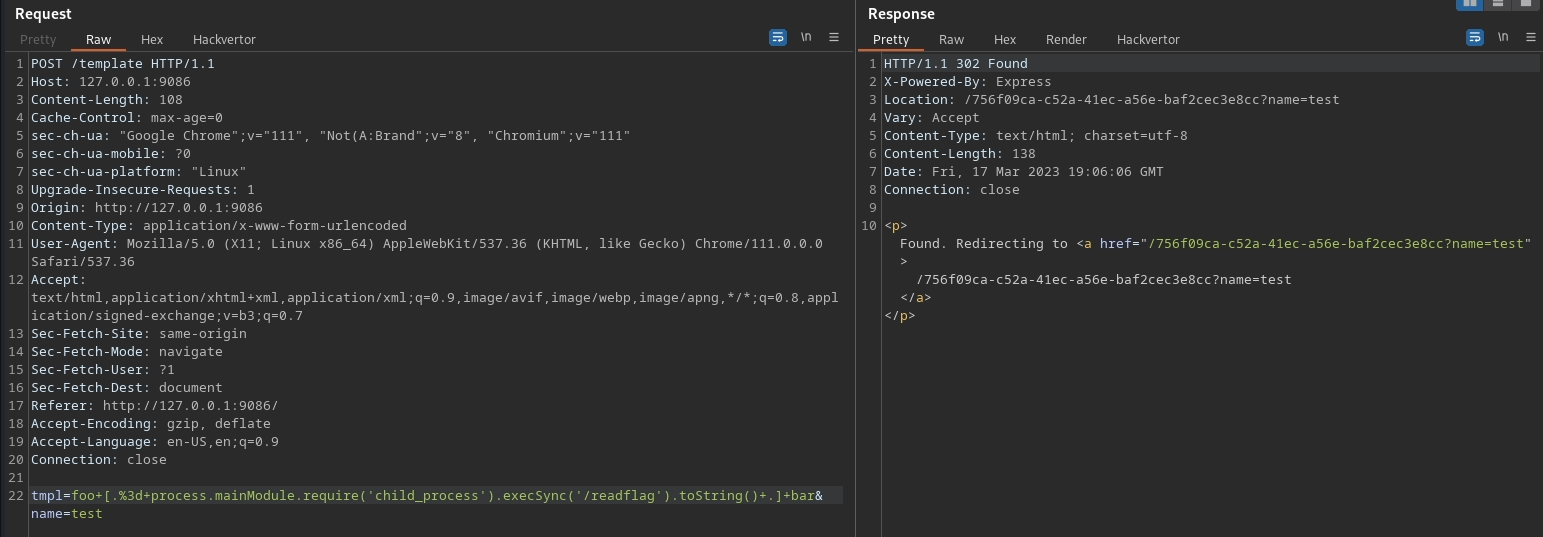Image resolution: width=1543 pixels, height=537 pixels.
Task: Select the Response Pretty tab
Action: coord(891,39)
